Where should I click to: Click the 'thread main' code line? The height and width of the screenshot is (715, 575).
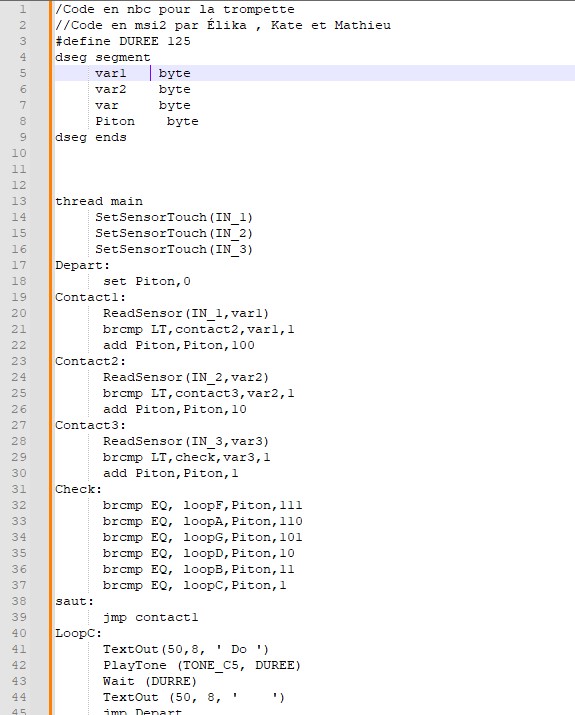99,201
